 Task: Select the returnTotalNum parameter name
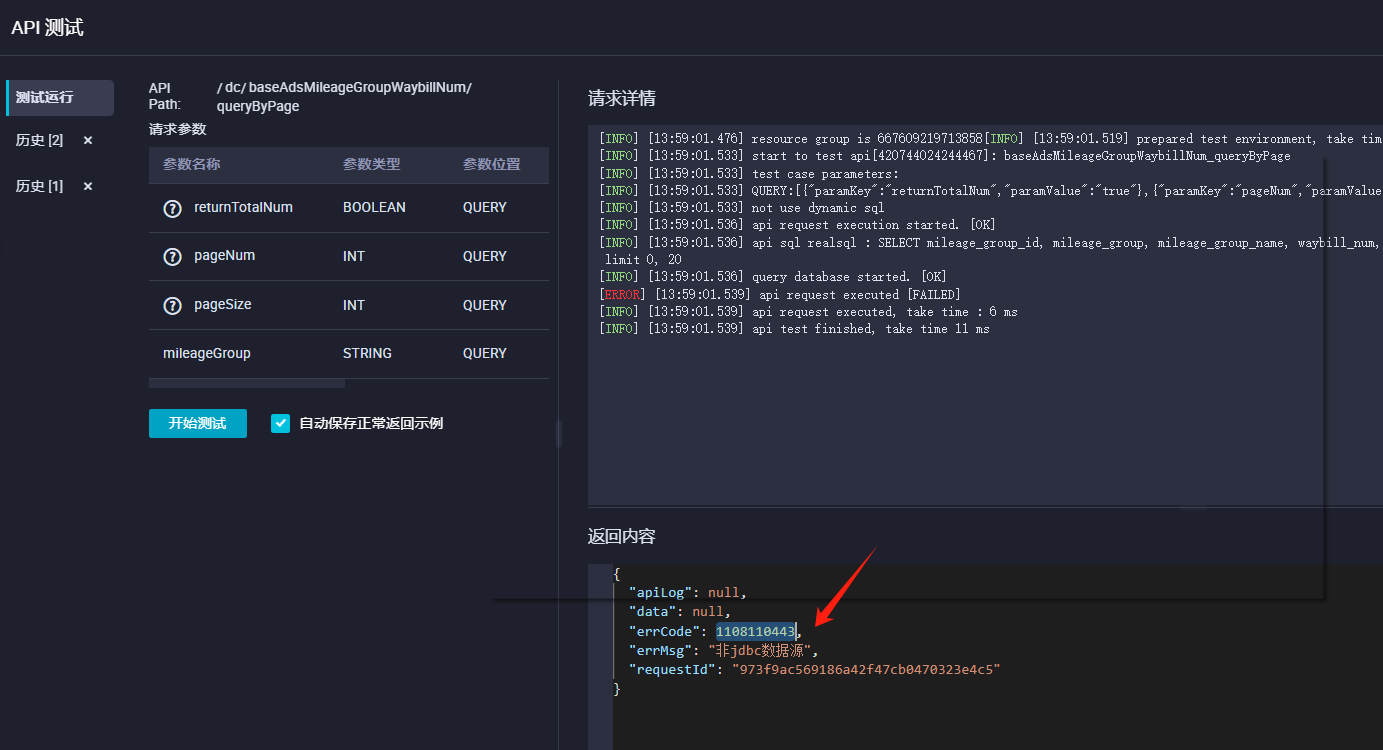pos(243,207)
